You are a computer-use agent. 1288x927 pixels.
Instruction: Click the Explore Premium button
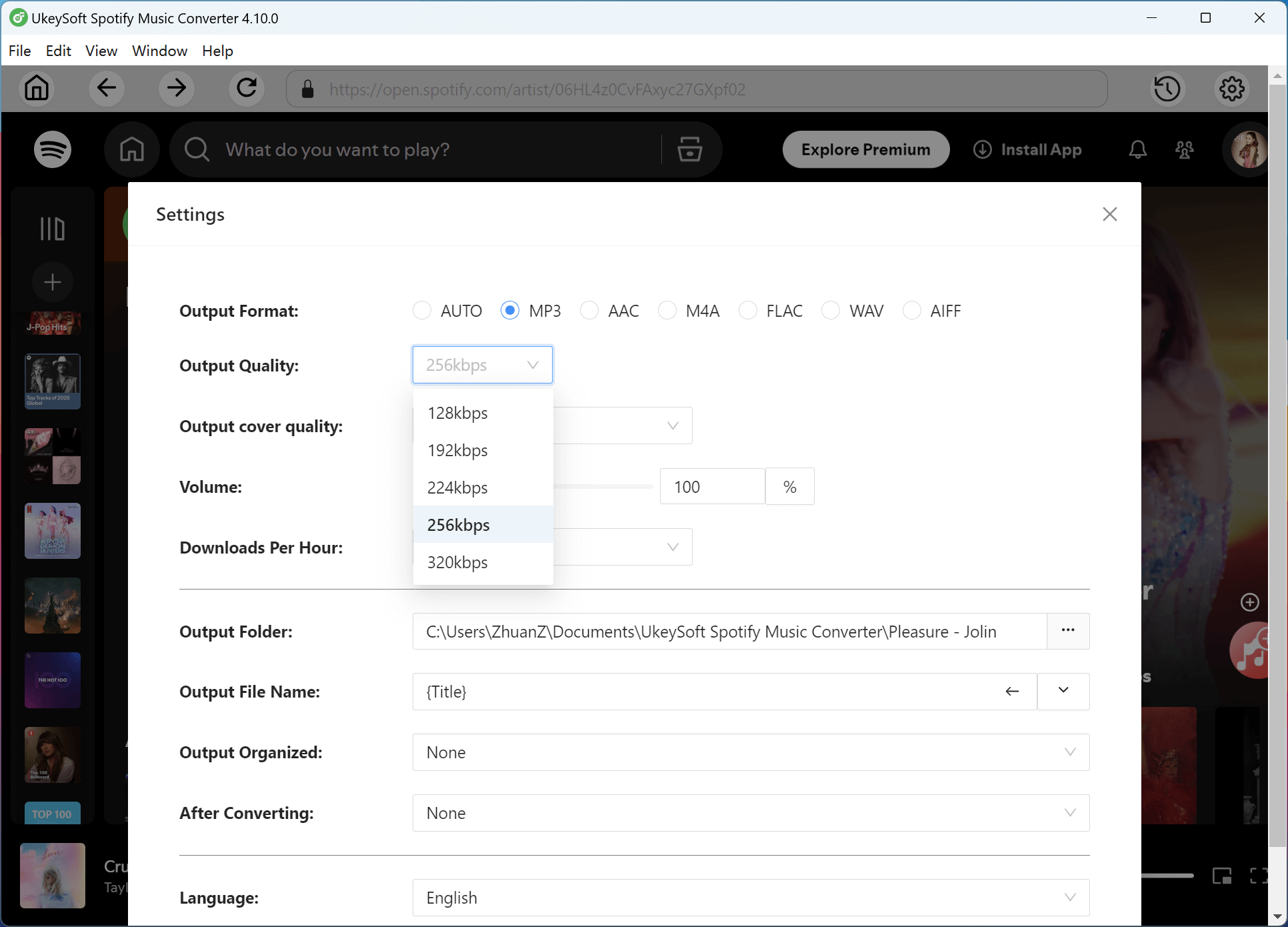pyautogui.click(x=865, y=149)
